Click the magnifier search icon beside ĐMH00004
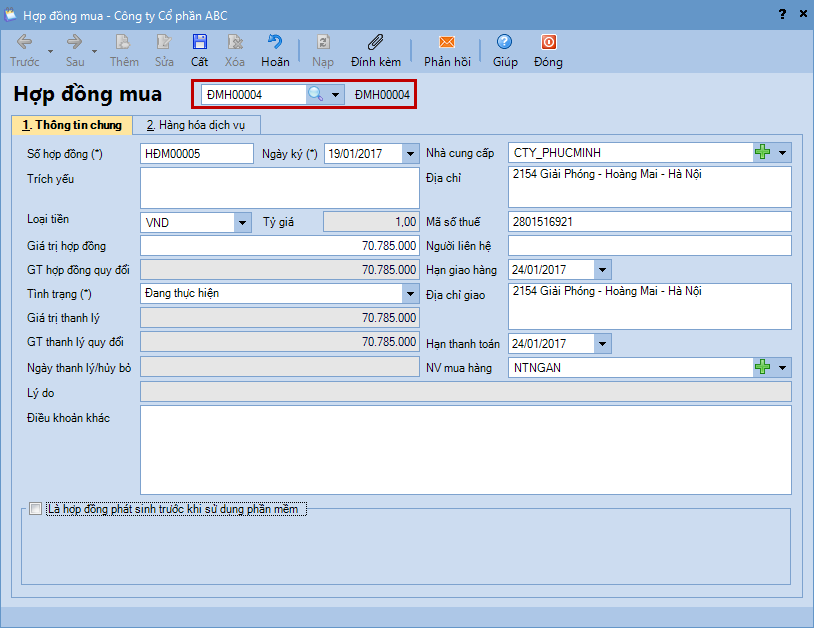Screen dimensions: 814x628 tap(315, 94)
